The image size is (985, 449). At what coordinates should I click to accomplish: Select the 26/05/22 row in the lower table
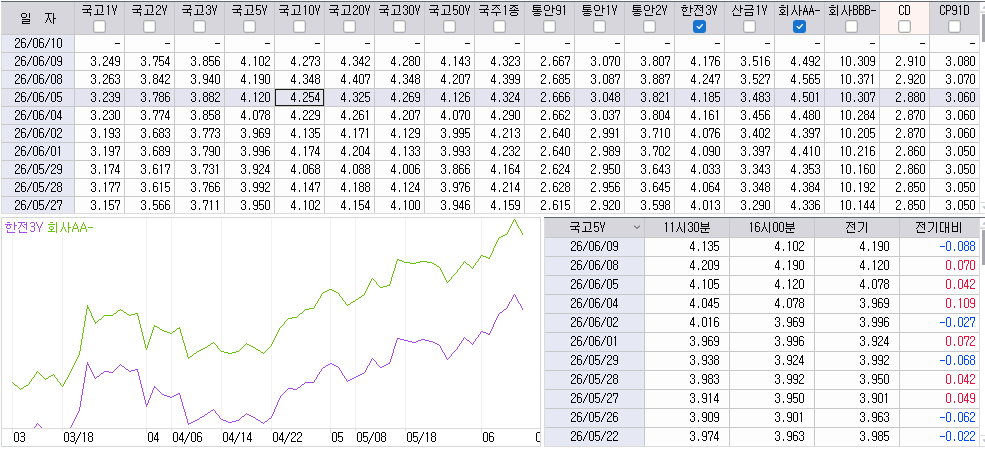594,436
